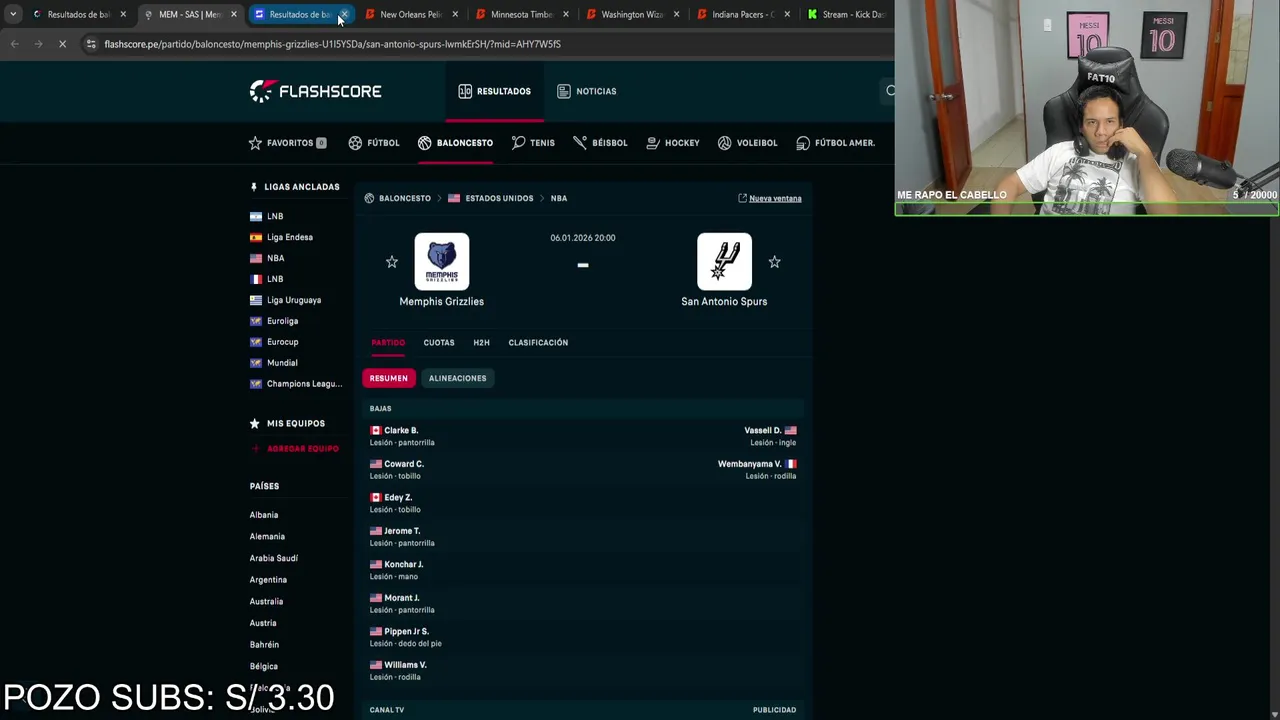Switch to H2H tab
Image resolution: width=1280 pixels, height=720 pixels.
coord(481,343)
